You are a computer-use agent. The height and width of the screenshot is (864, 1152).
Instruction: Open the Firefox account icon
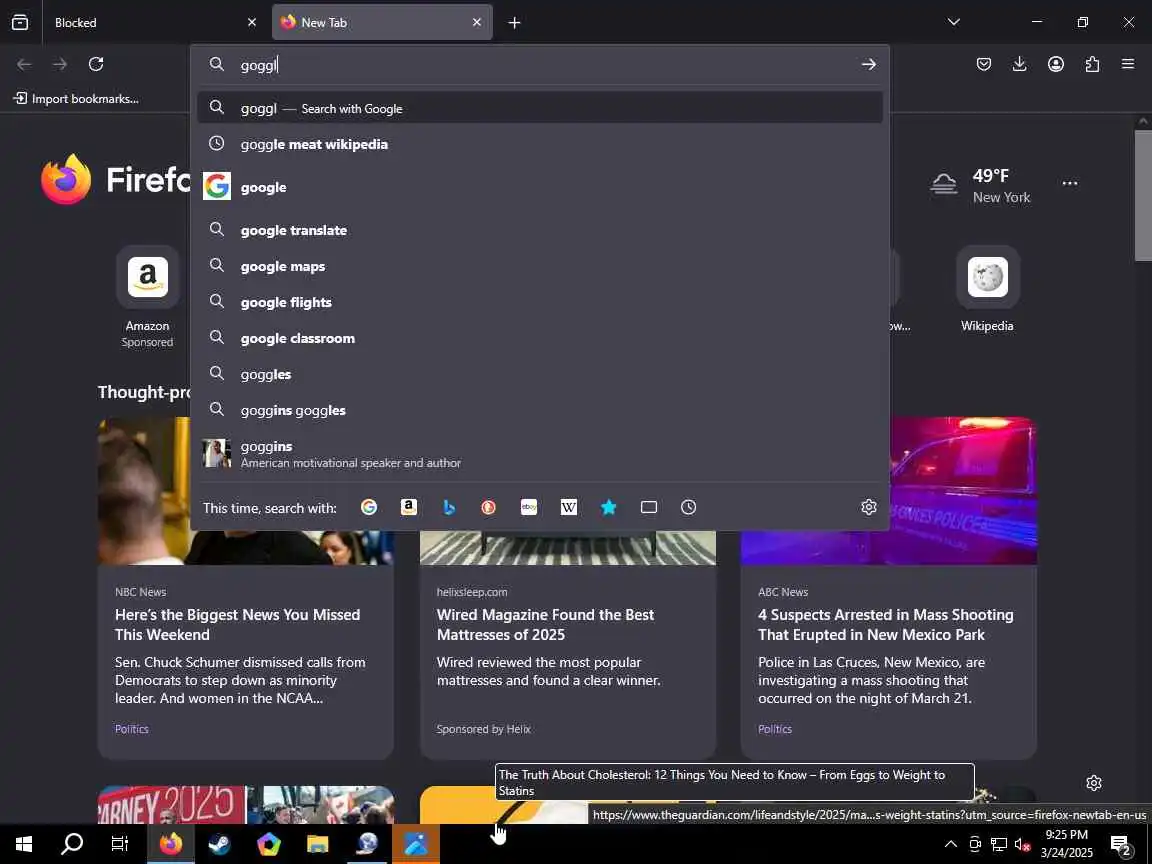click(x=1056, y=64)
